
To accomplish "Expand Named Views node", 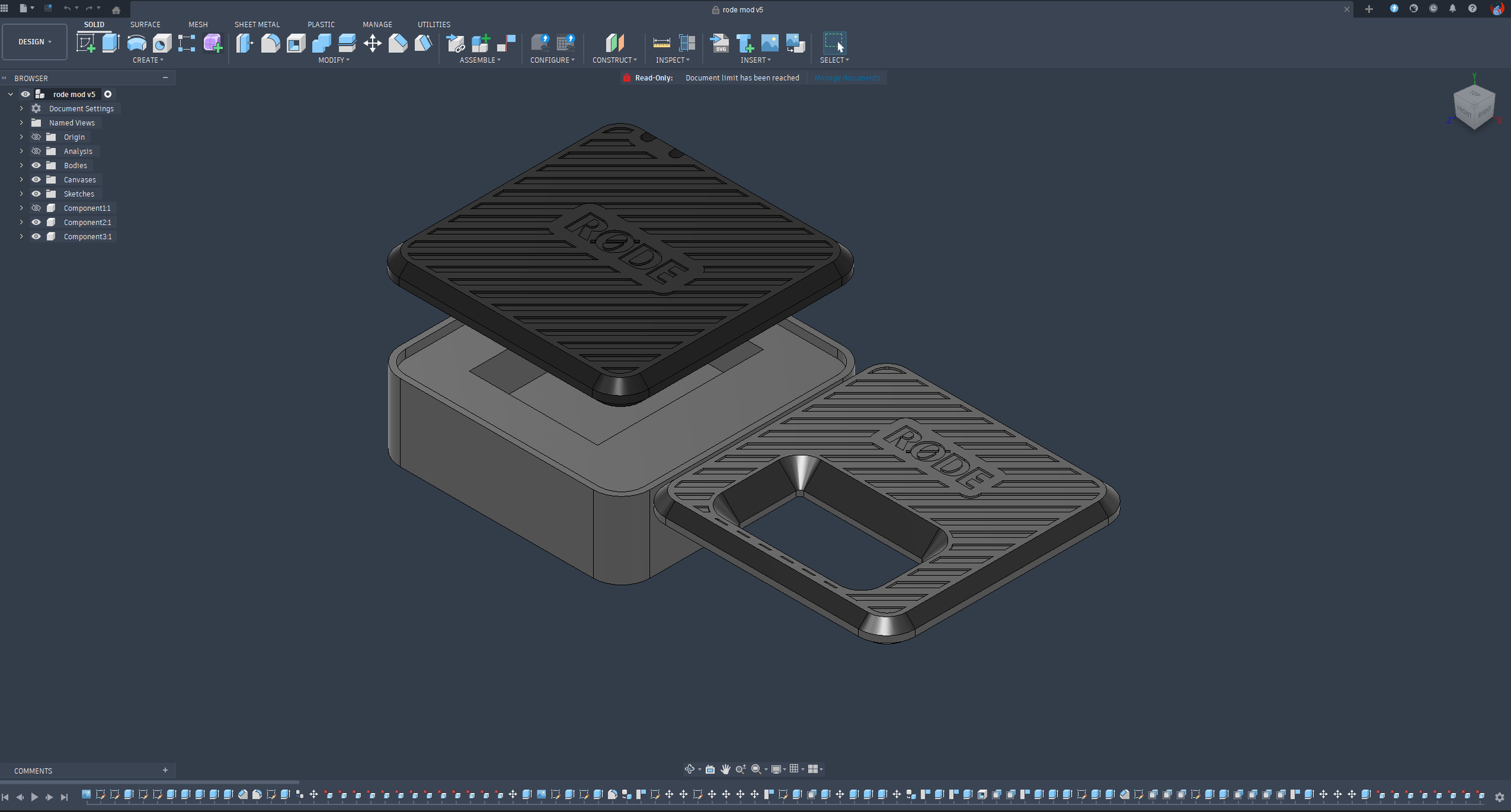I will (x=21, y=123).
